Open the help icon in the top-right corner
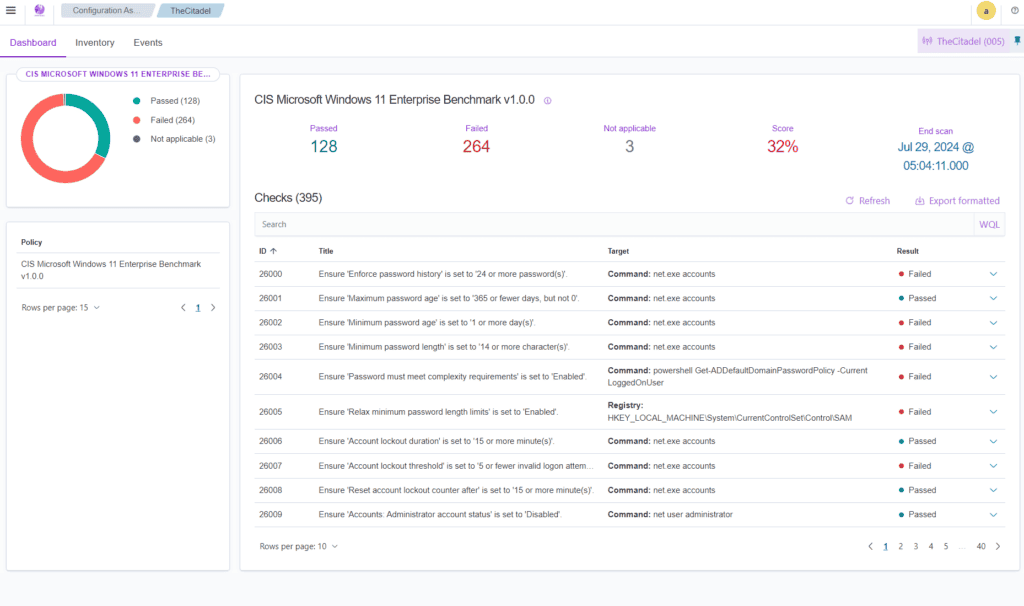 (x=1014, y=10)
